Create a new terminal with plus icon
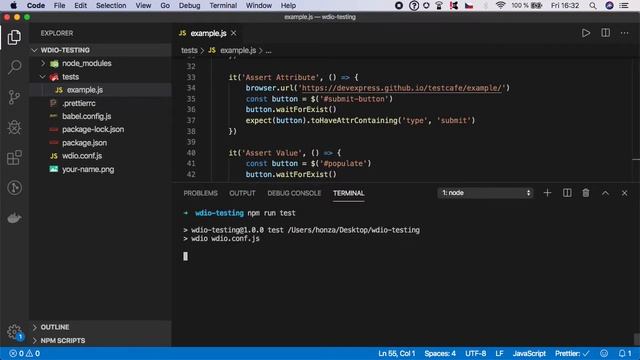Viewport: 640px width, 360px height. (547, 193)
